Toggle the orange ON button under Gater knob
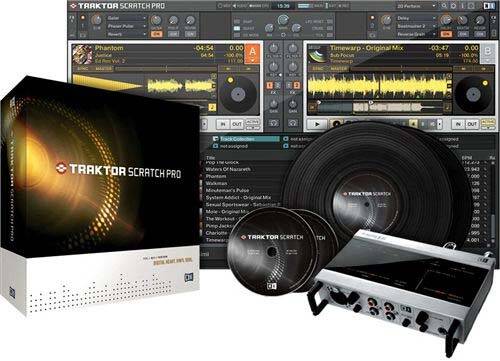 coord(156,34)
